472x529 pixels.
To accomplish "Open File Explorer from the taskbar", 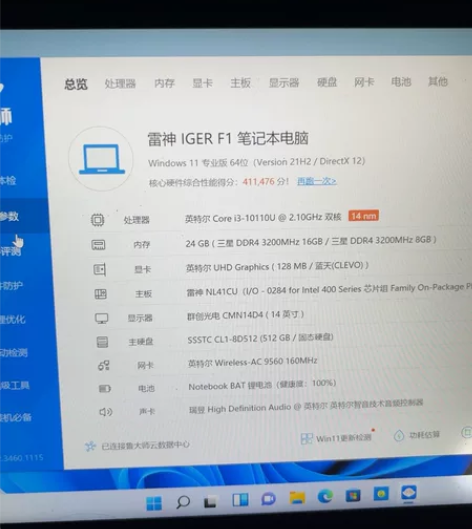I will (x=297, y=497).
